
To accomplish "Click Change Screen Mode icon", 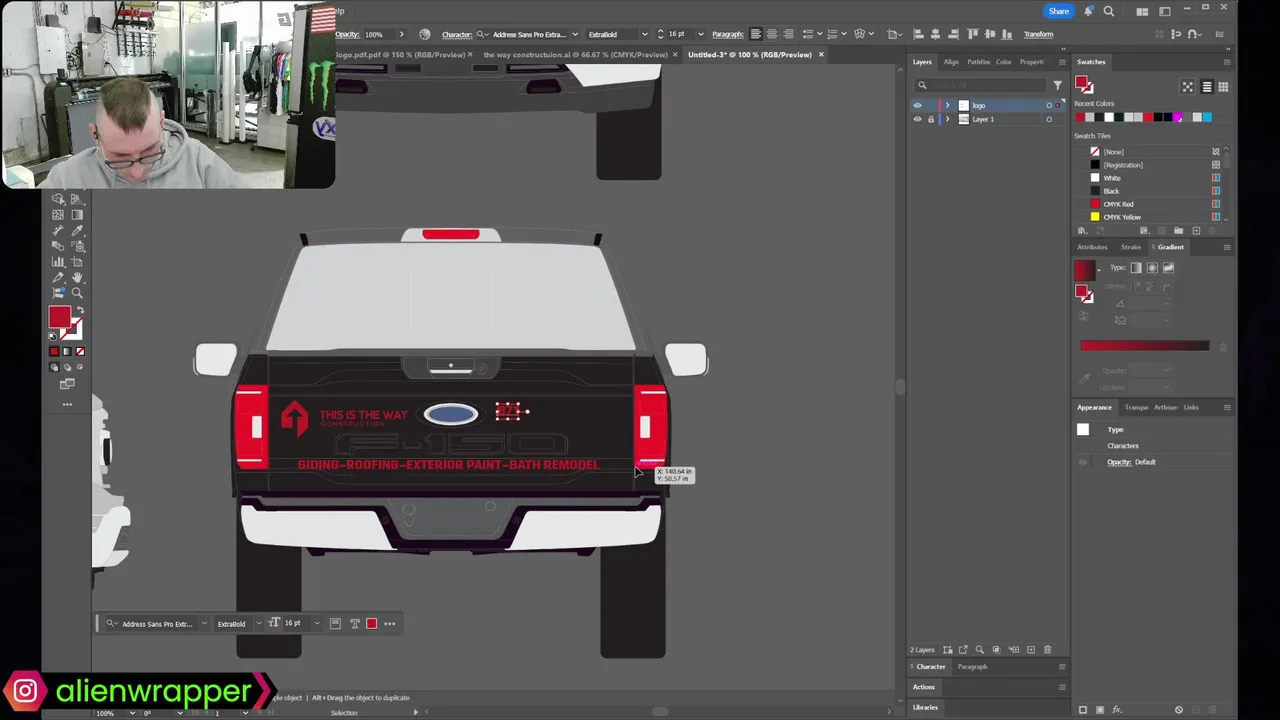I will click(x=67, y=383).
